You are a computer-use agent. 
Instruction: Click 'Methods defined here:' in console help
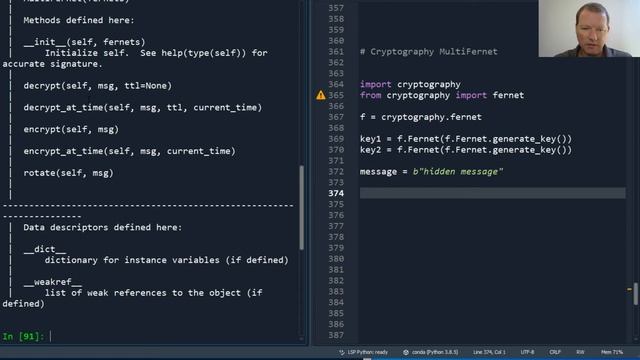pyautogui.click(x=79, y=20)
